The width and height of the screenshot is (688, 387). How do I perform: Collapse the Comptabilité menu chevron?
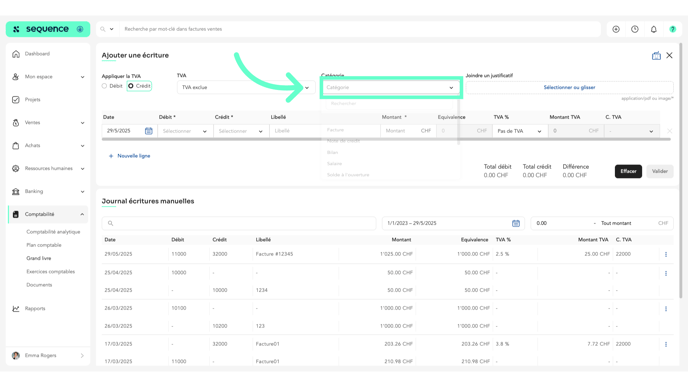tap(82, 214)
